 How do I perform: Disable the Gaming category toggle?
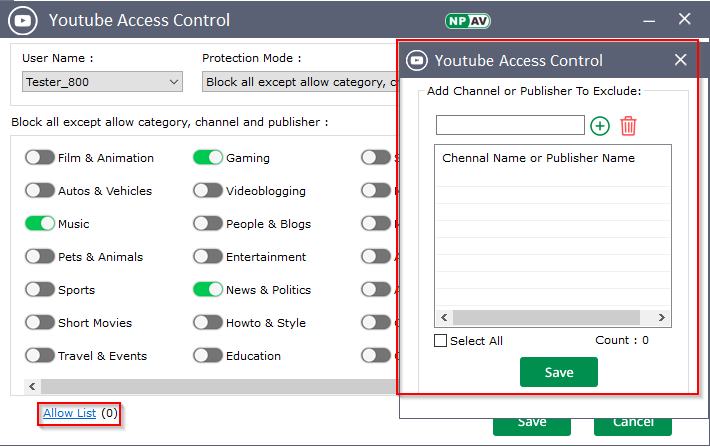pos(208,158)
